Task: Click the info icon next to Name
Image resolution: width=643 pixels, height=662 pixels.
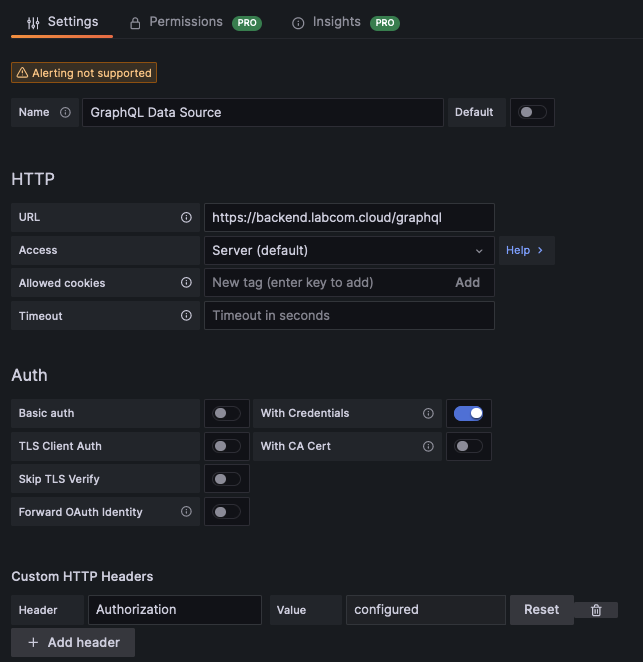Action: [66, 113]
